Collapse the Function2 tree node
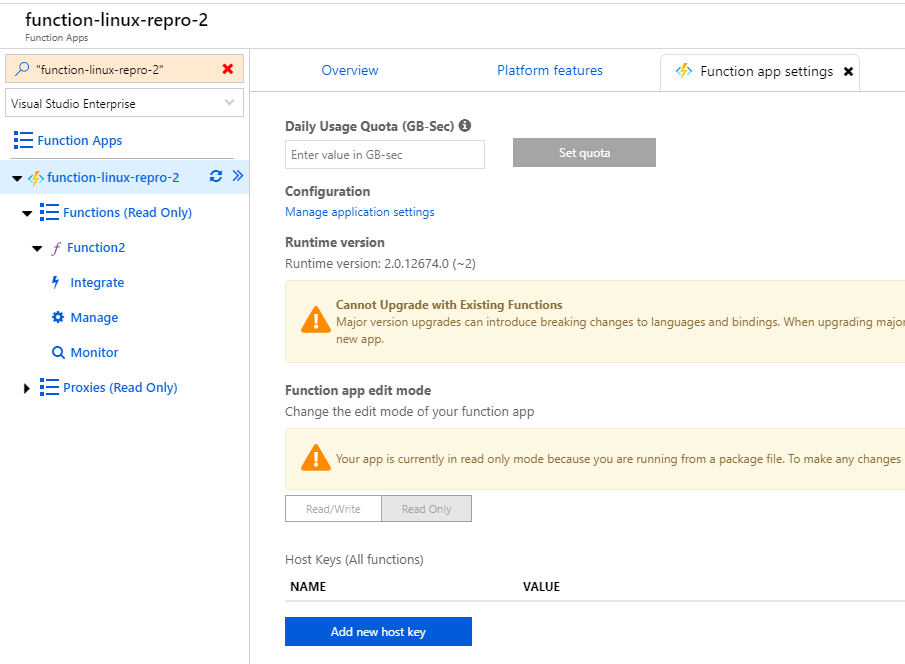 [36, 247]
